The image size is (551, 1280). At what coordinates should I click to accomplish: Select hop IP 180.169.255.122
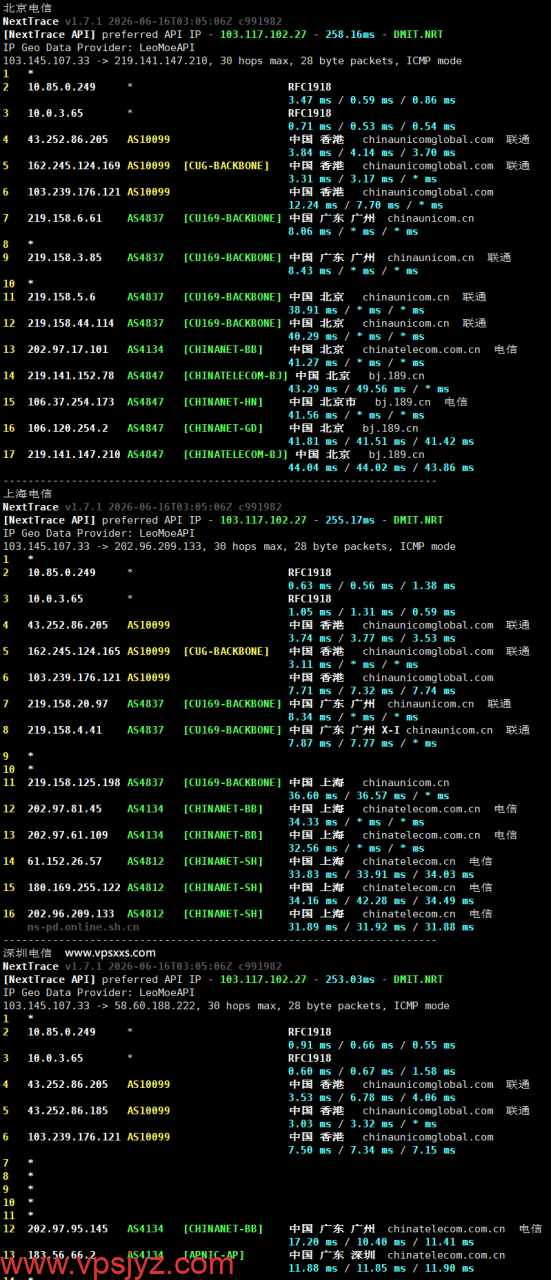pos(74,887)
